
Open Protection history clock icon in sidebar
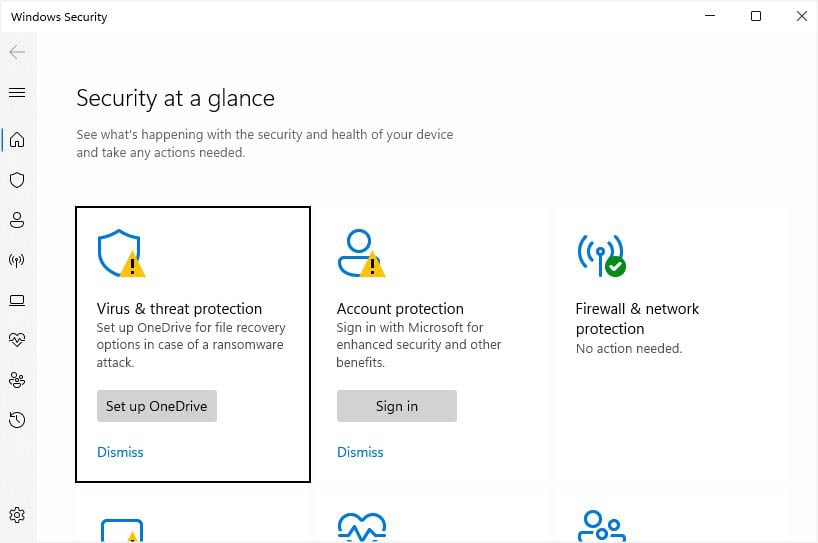click(x=17, y=420)
